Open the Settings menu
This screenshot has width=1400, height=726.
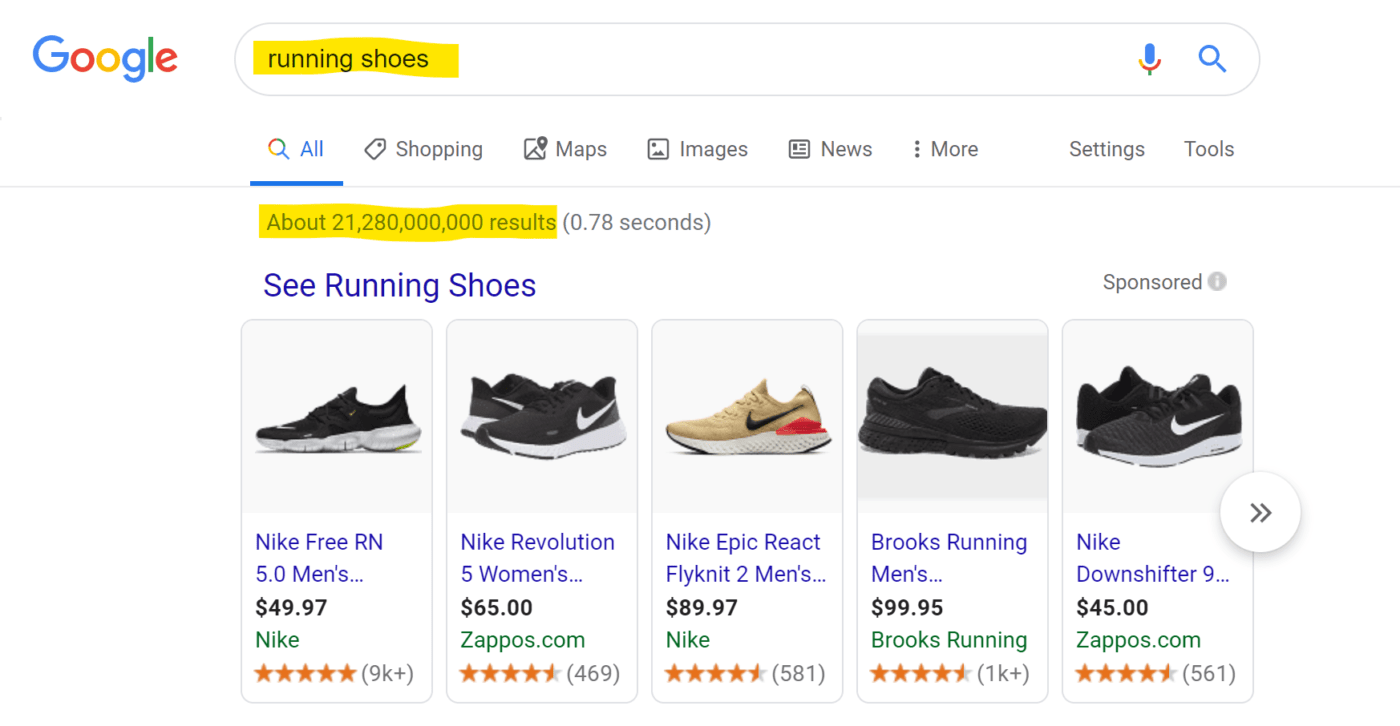[x=1107, y=149]
